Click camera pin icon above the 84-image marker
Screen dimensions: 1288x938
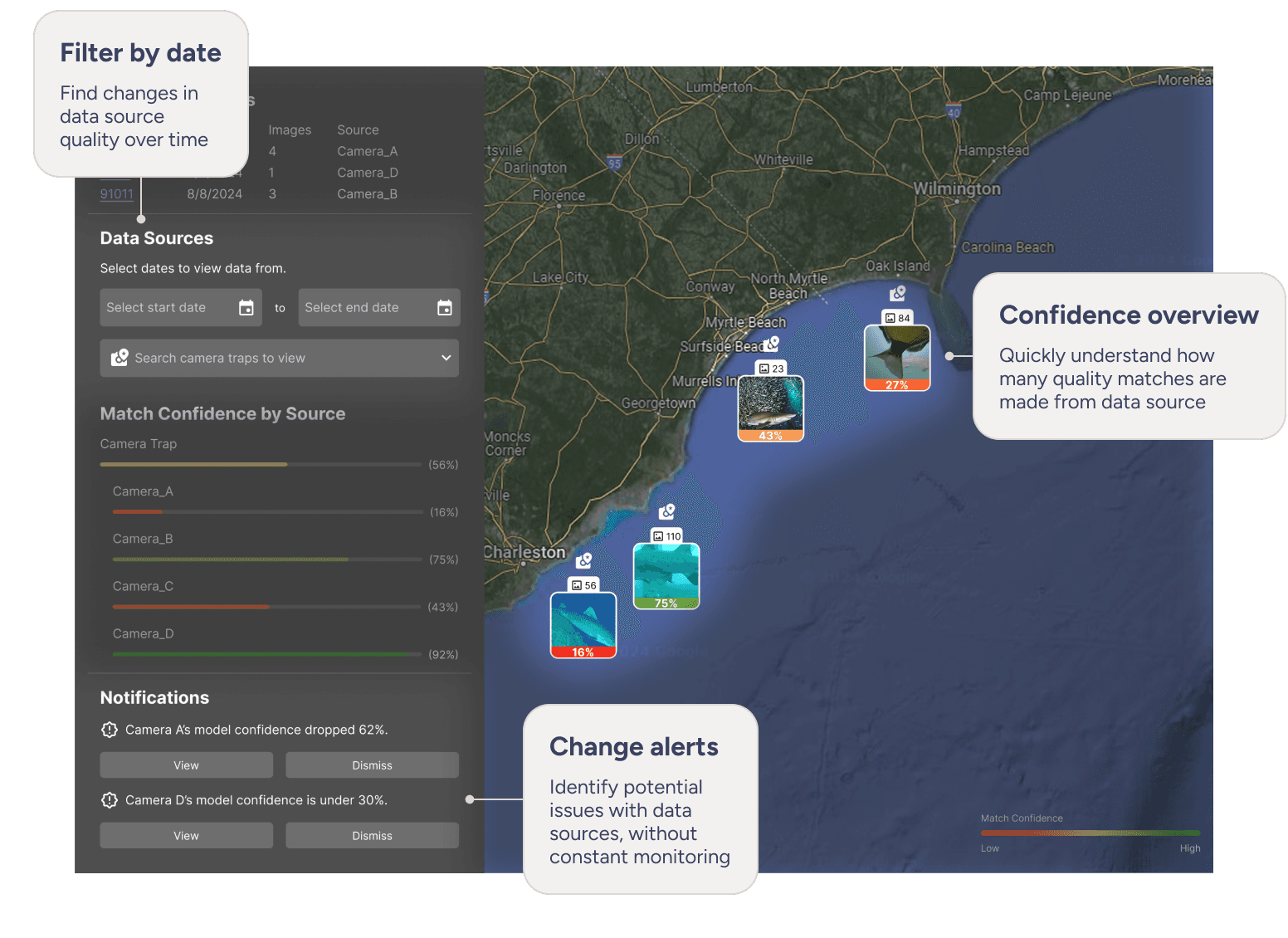pyautogui.click(x=898, y=293)
